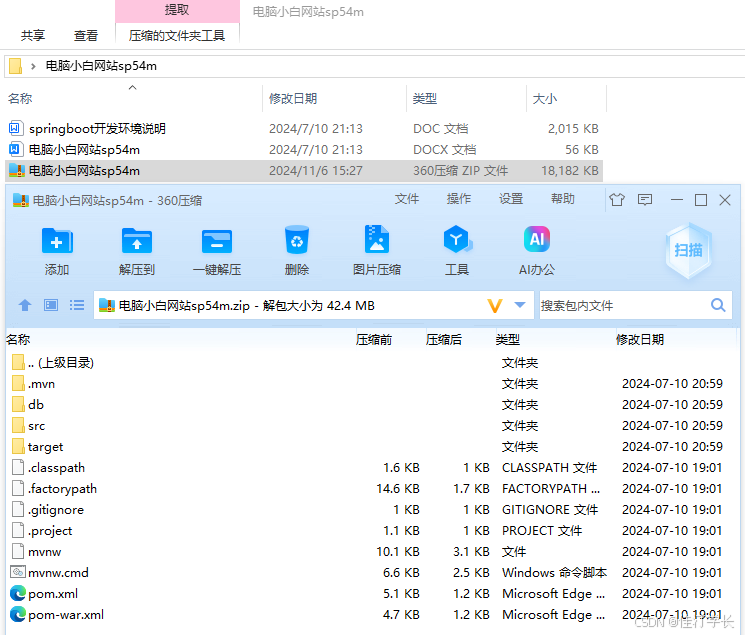
Task: Select the 电脑小白网站sp54m ZIP file row
Action: pos(304,171)
